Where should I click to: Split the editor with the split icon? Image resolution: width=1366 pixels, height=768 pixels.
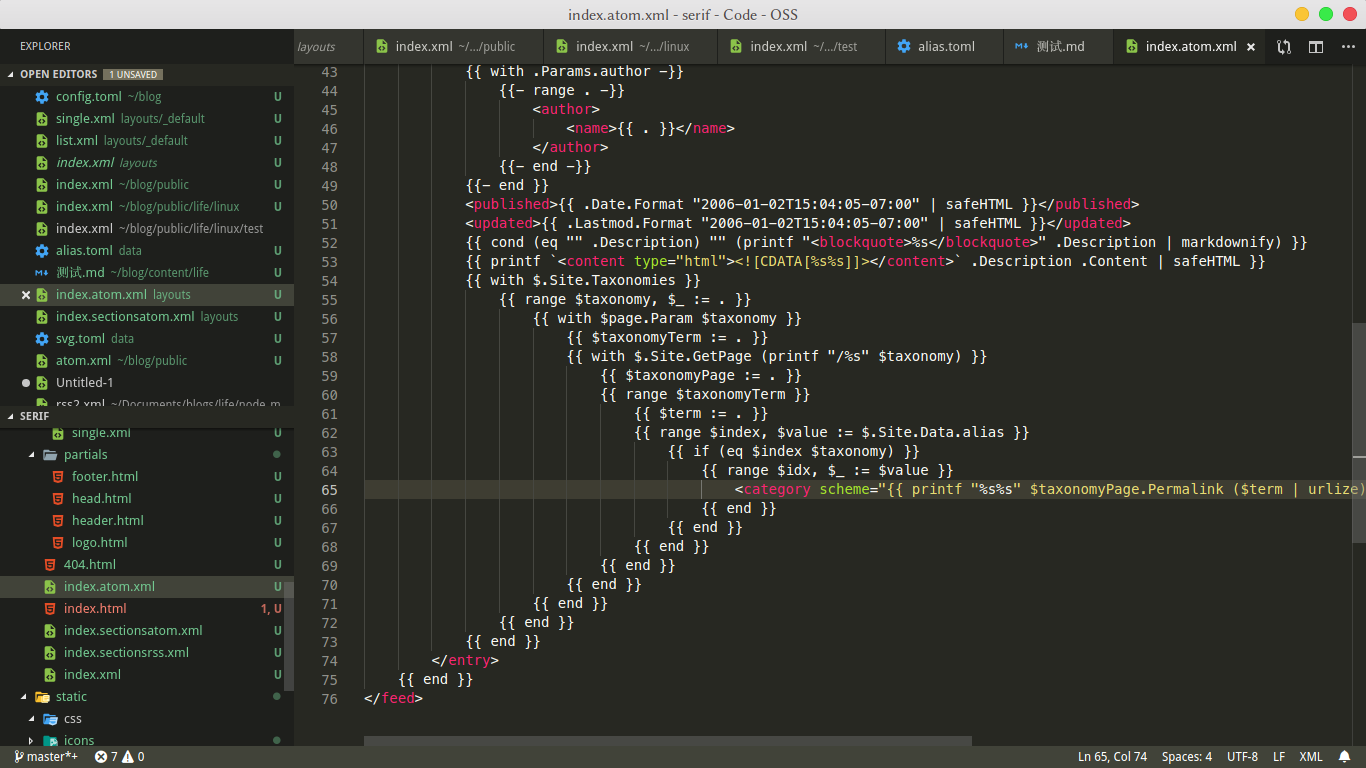point(1316,47)
